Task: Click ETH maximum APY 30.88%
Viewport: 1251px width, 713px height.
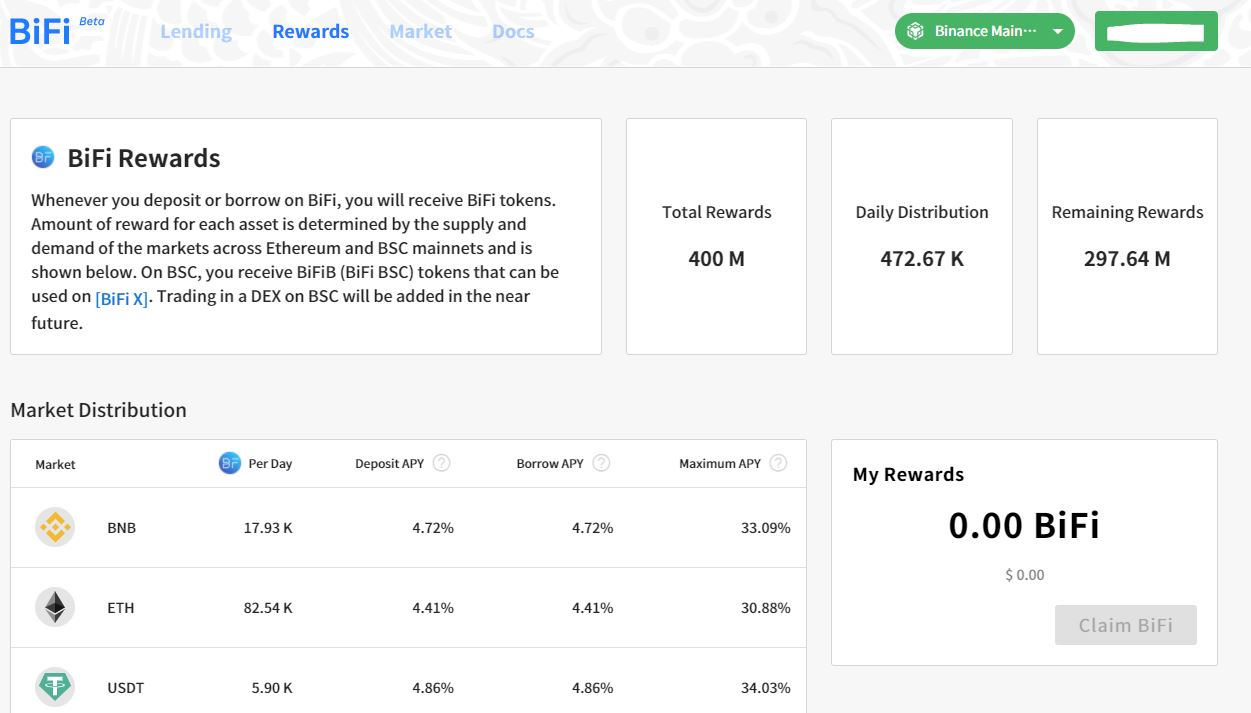Action: point(765,607)
